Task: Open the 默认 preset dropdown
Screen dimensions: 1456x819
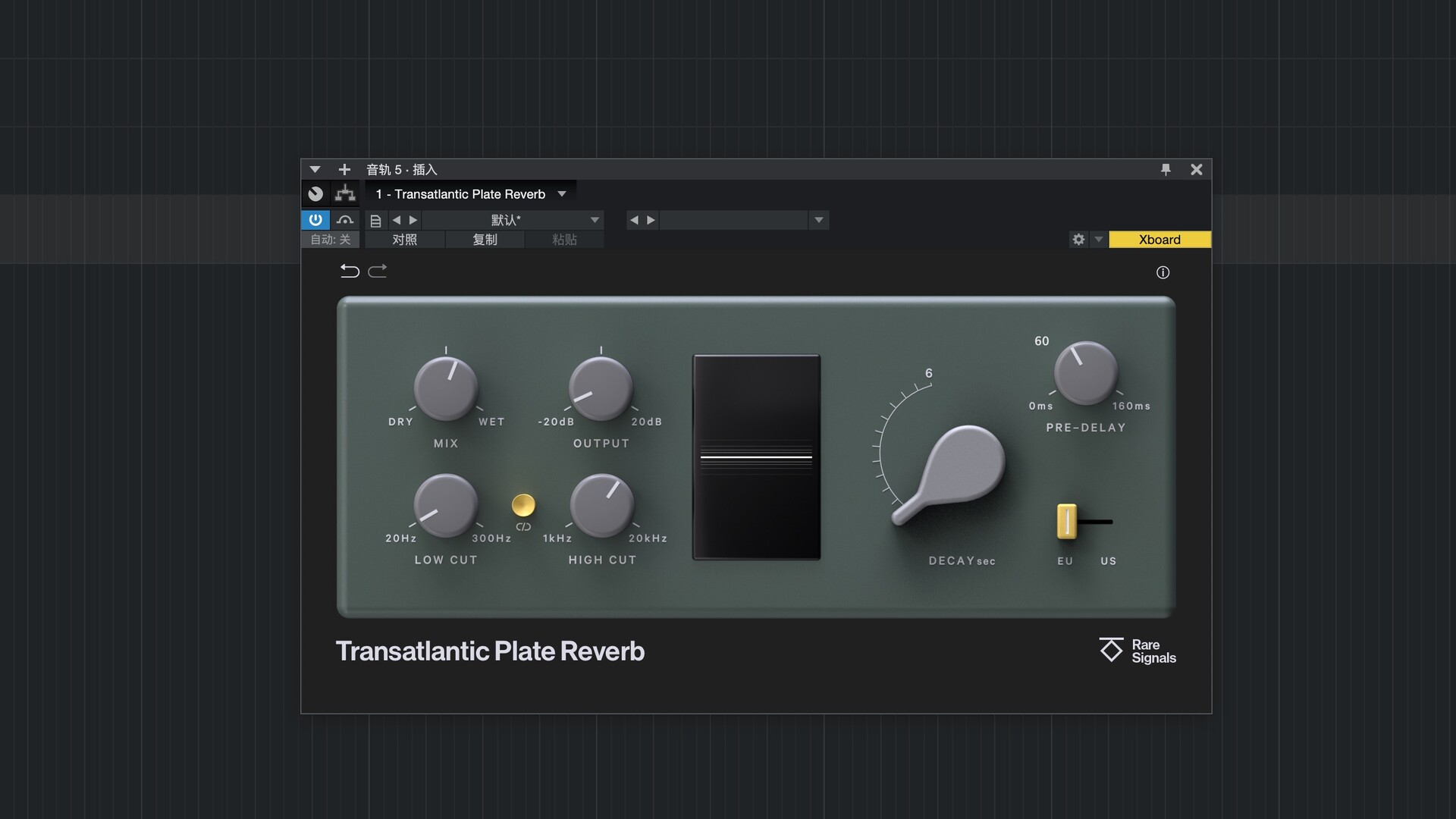Action: (595, 220)
